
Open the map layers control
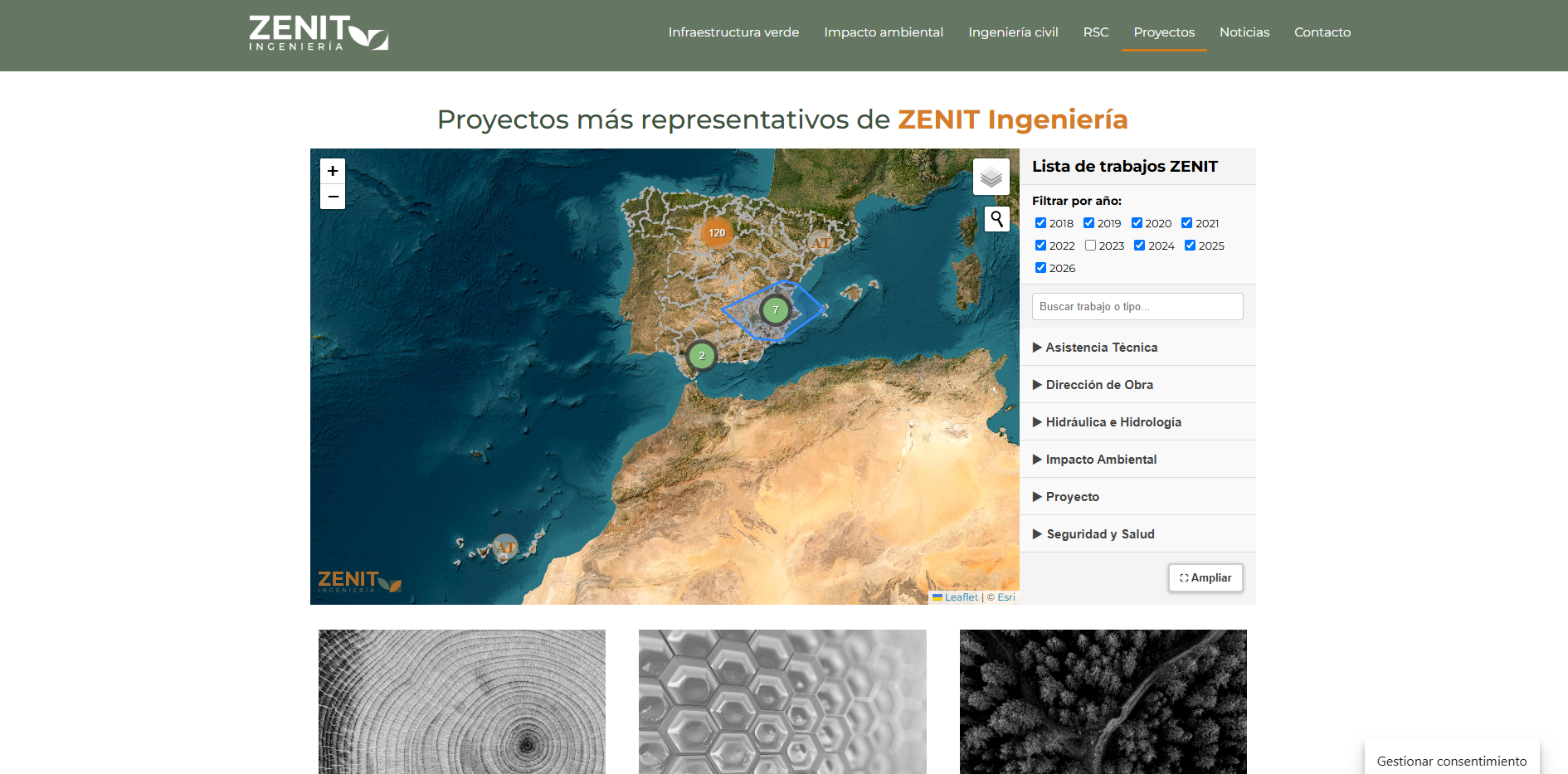[x=991, y=177]
